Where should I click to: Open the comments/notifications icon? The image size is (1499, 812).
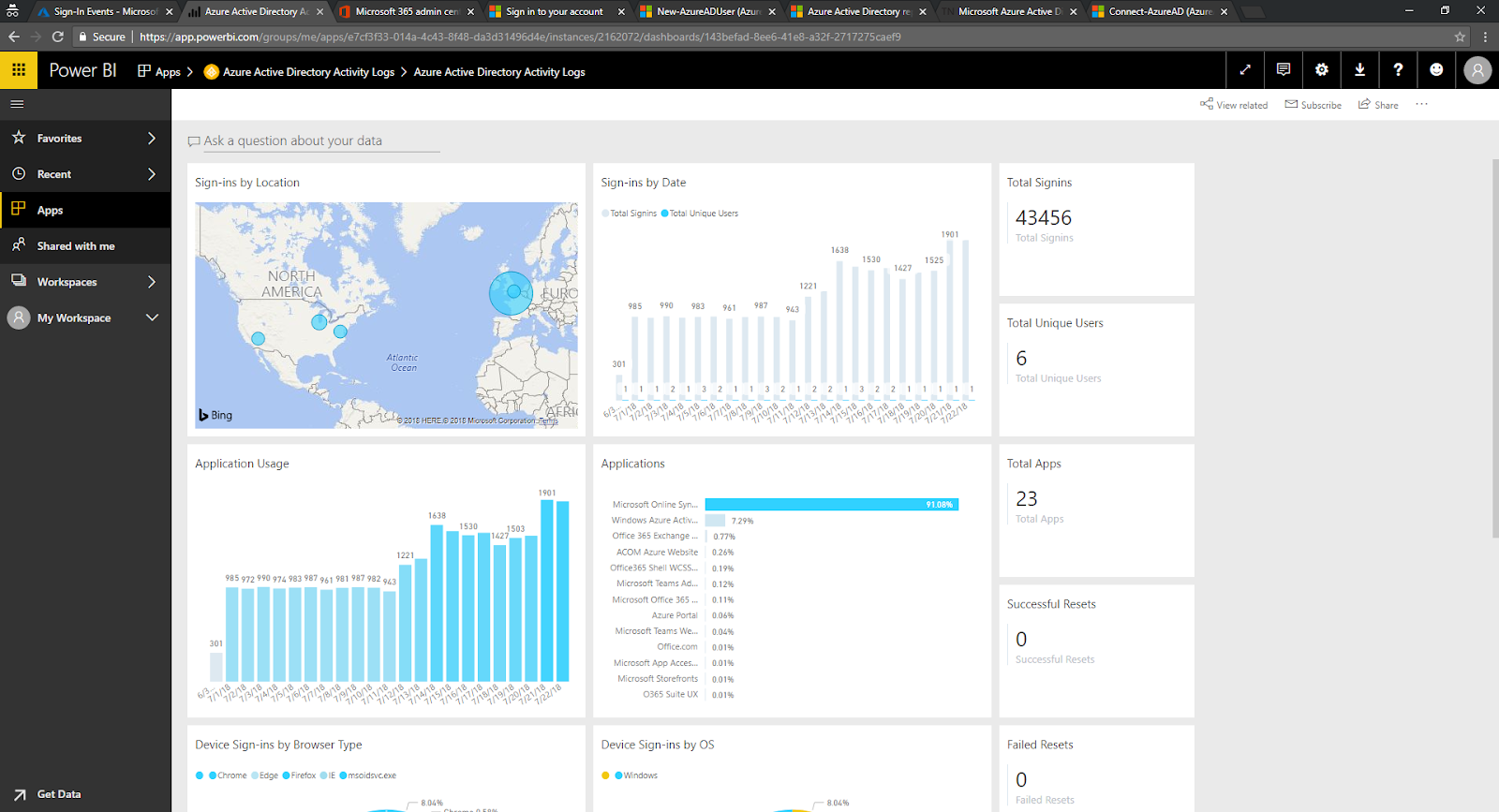click(x=1284, y=70)
